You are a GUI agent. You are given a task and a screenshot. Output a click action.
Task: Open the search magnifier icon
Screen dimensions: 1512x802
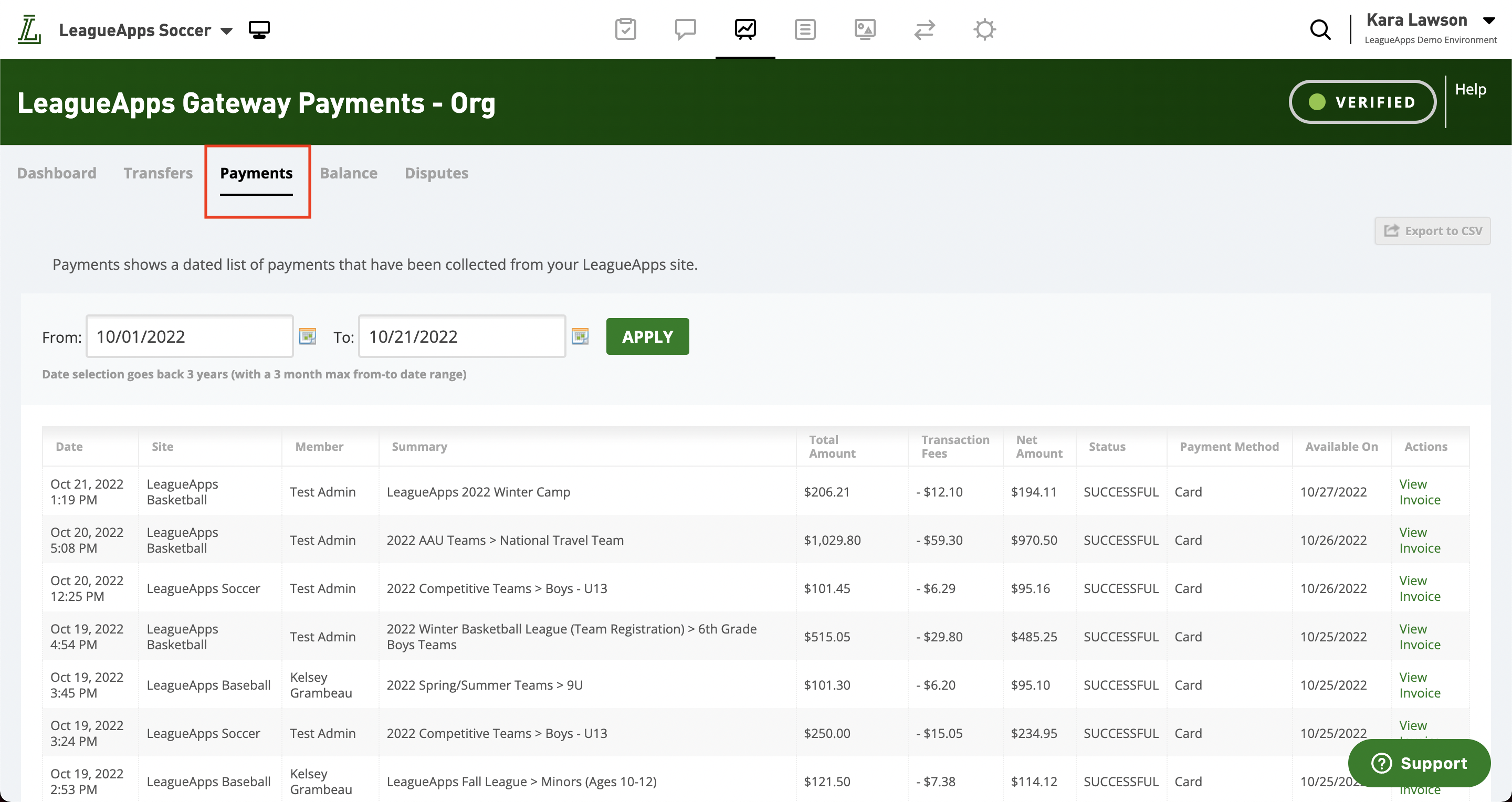pos(1321,29)
